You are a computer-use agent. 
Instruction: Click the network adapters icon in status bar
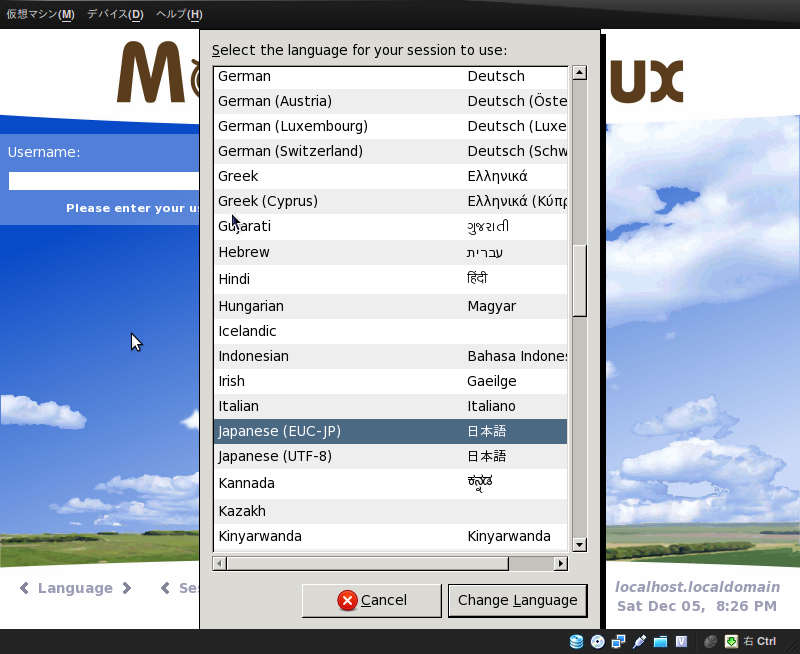click(x=618, y=642)
